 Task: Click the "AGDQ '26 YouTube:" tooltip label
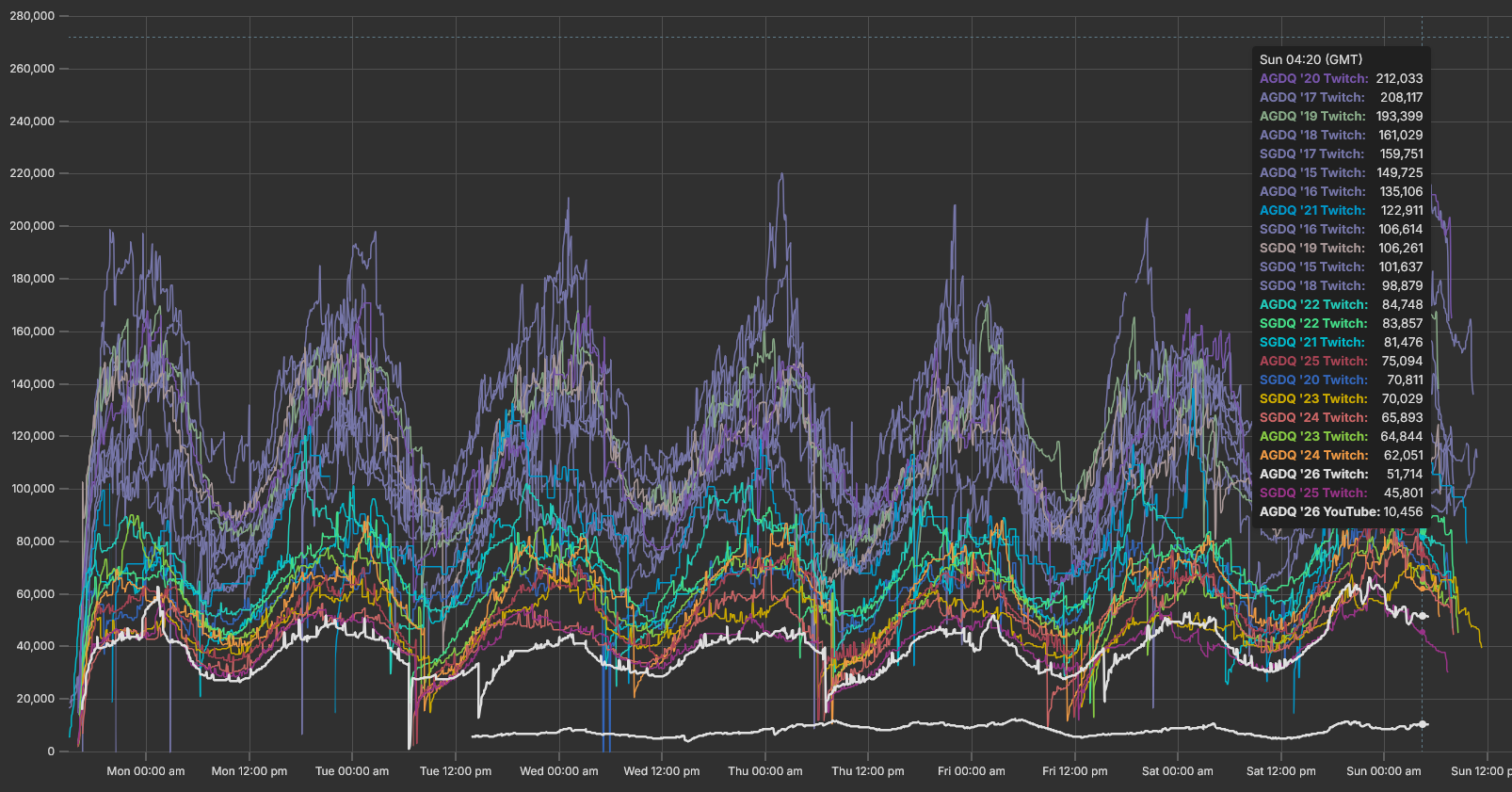point(1320,511)
